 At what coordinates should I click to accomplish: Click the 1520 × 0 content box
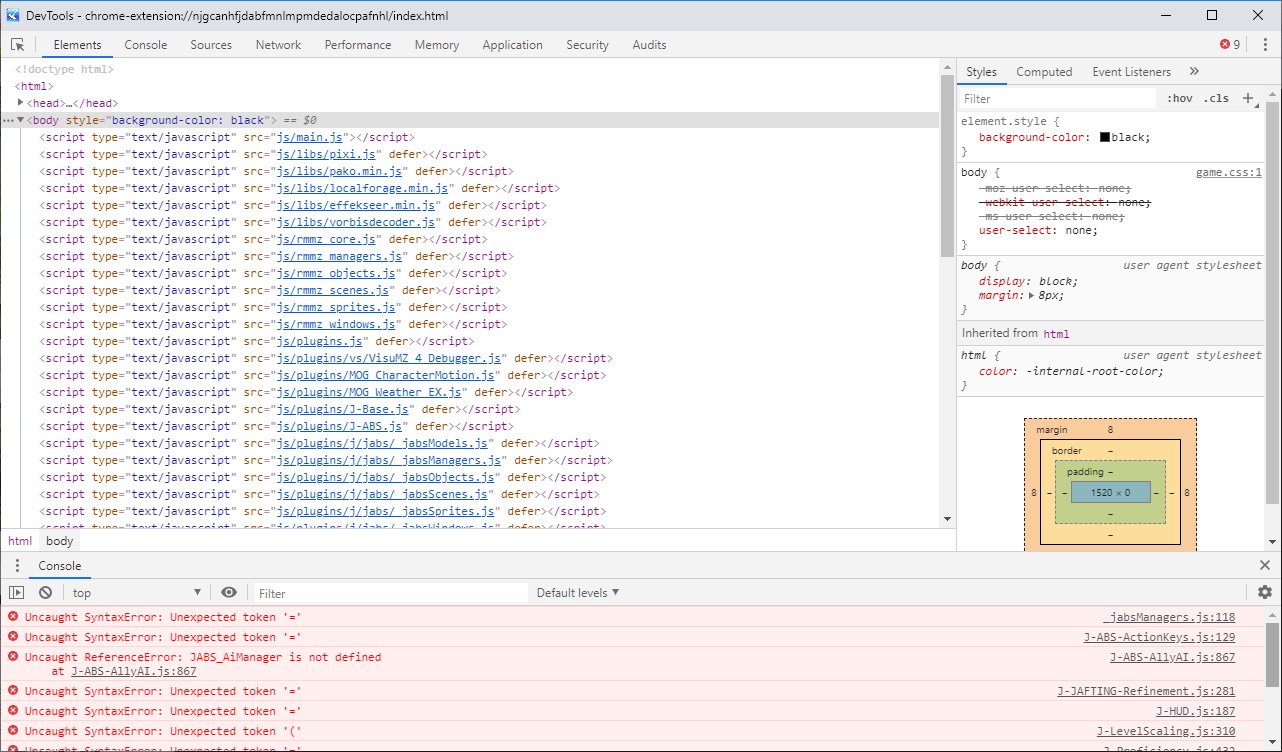point(1110,492)
